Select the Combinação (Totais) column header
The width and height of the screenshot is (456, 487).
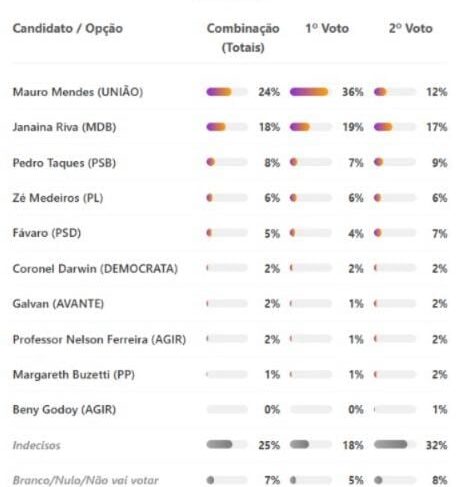[243, 38]
